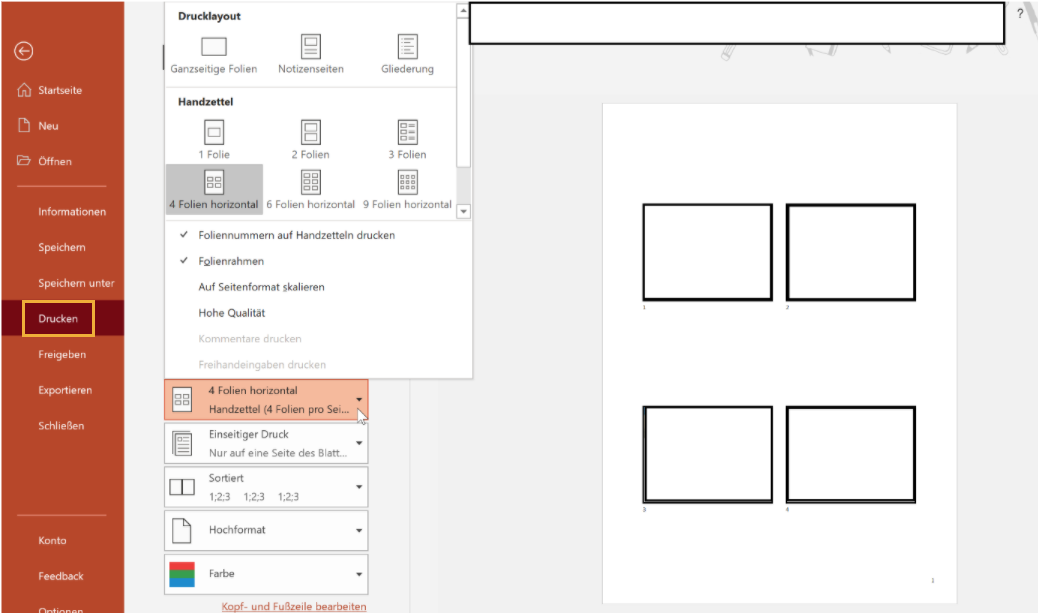
Task: Click the Kopf- und Fußzeile bearbeiten link
Action: [294, 606]
